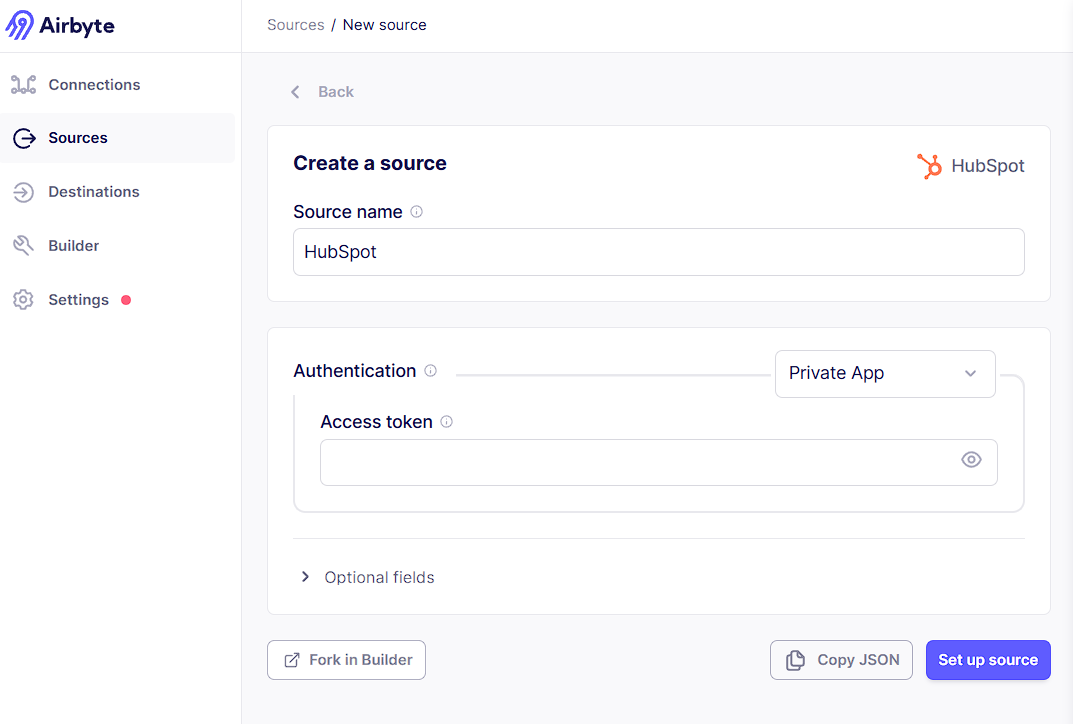Image resolution: width=1073 pixels, height=724 pixels.
Task: Click the Settings gear icon
Action: tap(23, 300)
